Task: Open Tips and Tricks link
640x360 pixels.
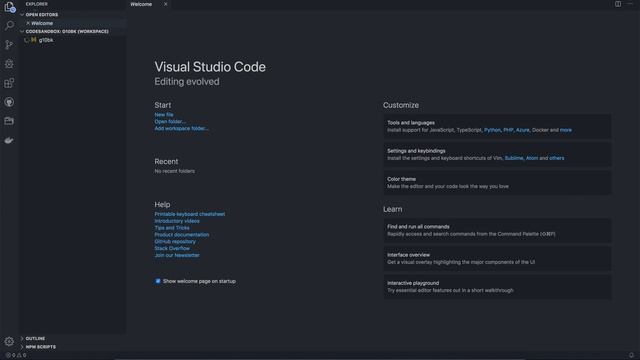Action: [172, 228]
